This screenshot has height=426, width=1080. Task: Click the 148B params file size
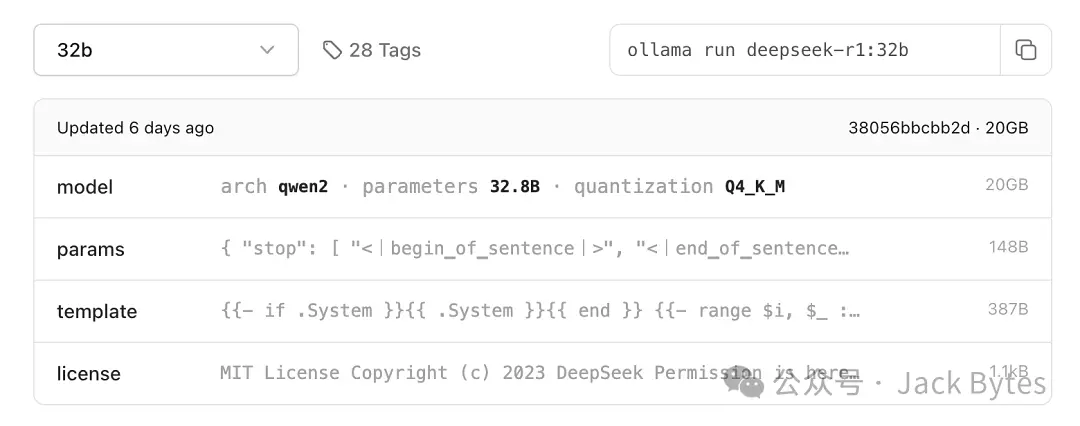coord(1007,247)
